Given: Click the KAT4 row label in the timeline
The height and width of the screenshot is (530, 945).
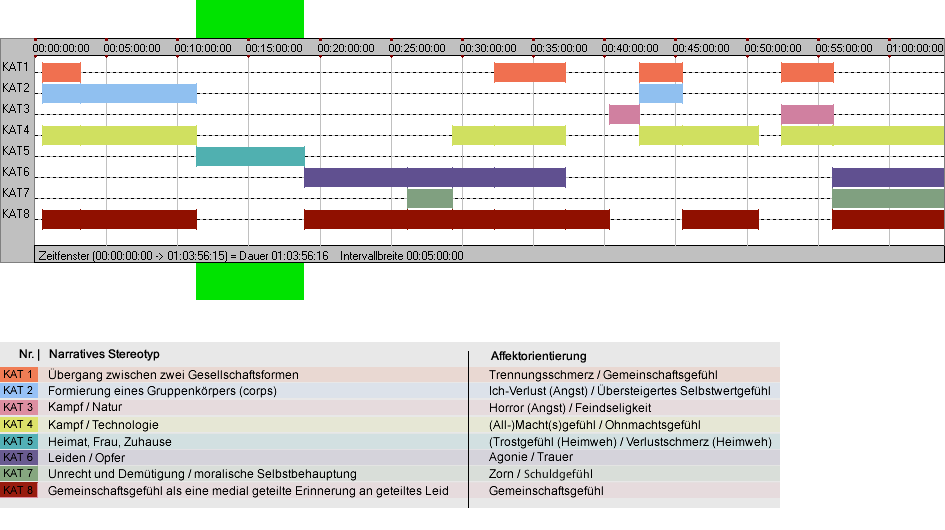Looking at the screenshot, I should click(16, 130).
